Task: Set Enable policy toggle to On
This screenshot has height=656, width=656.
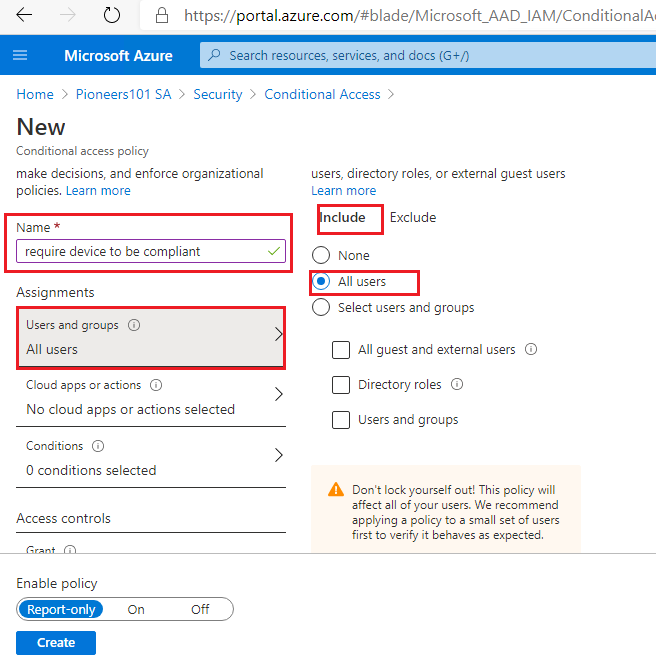Action: 136,610
